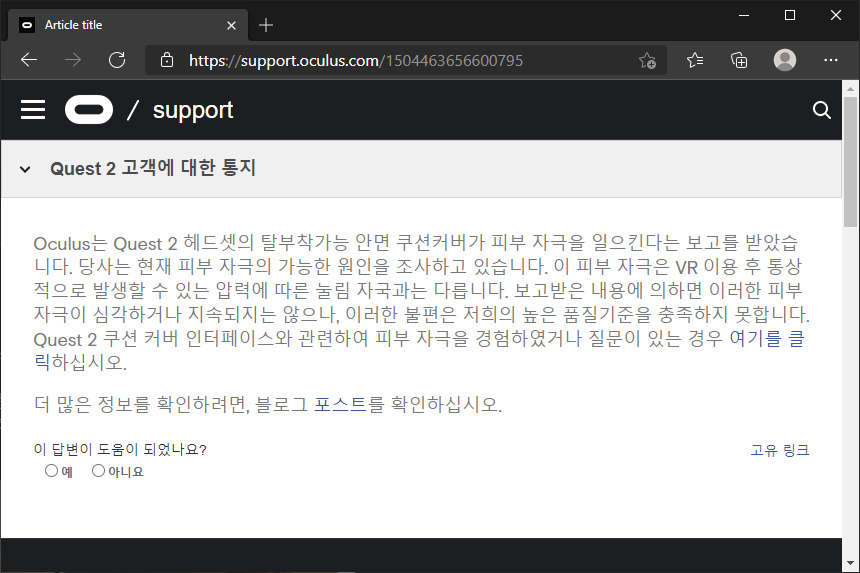Minimize the browser window
The width and height of the screenshot is (860, 573).
[x=744, y=15]
